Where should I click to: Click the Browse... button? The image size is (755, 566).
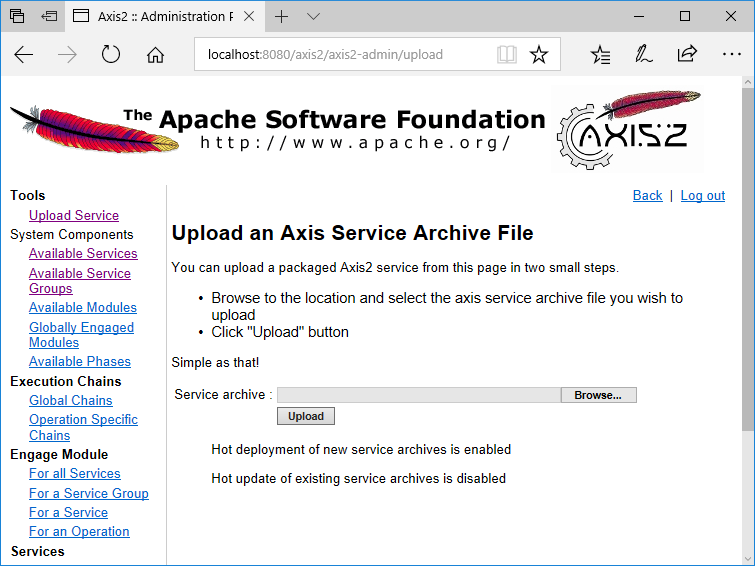pos(599,395)
